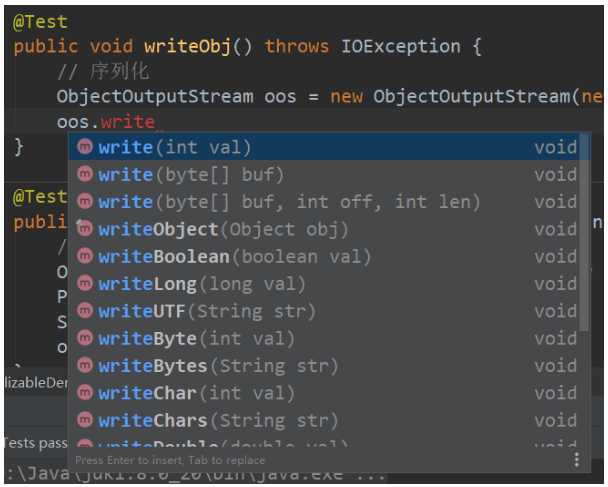The width and height of the screenshot is (608, 487).
Task: Click the completion list vertical scrollbar
Action: [584, 233]
